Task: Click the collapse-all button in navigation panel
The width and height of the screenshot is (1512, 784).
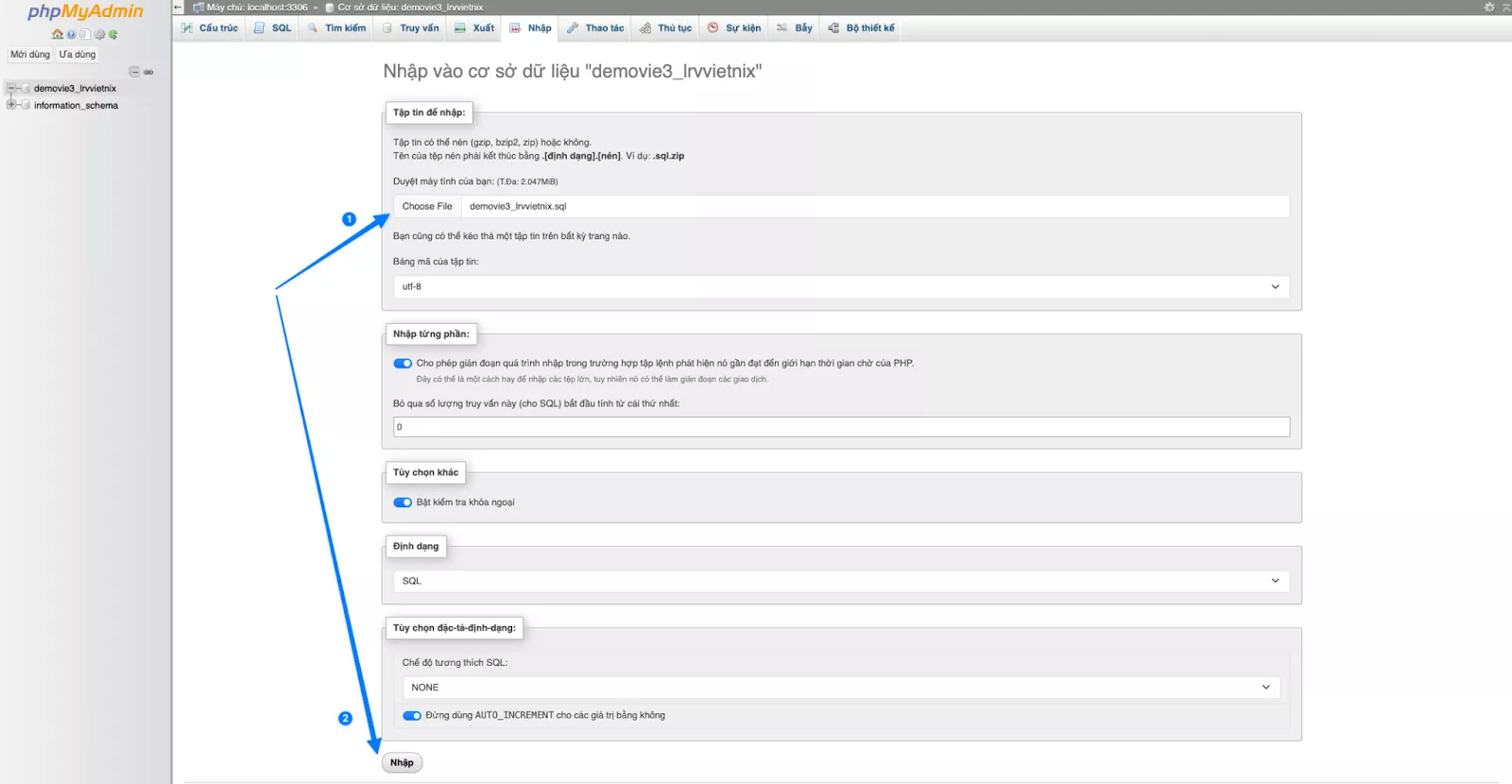Action: 134,72
